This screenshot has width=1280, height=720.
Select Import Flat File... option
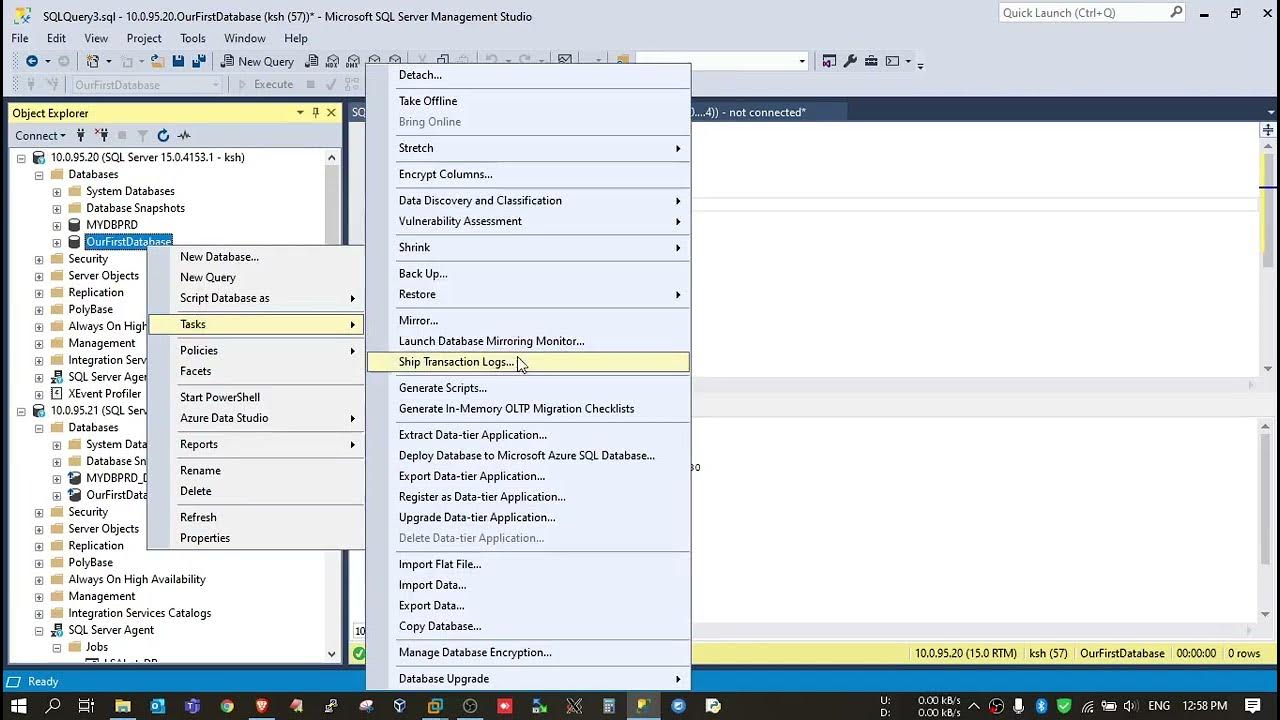(528, 564)
